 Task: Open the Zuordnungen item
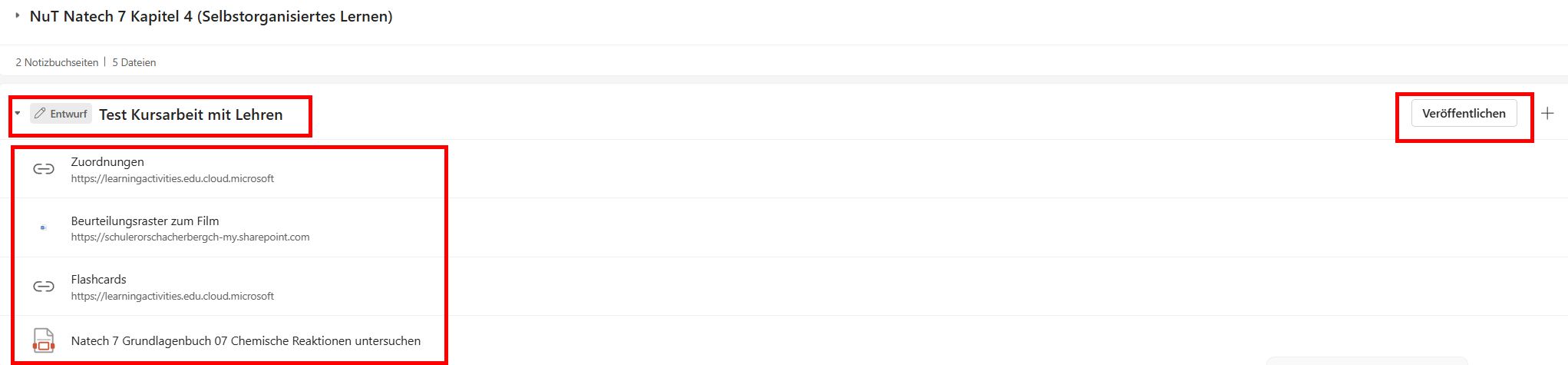tap(107, 162)
